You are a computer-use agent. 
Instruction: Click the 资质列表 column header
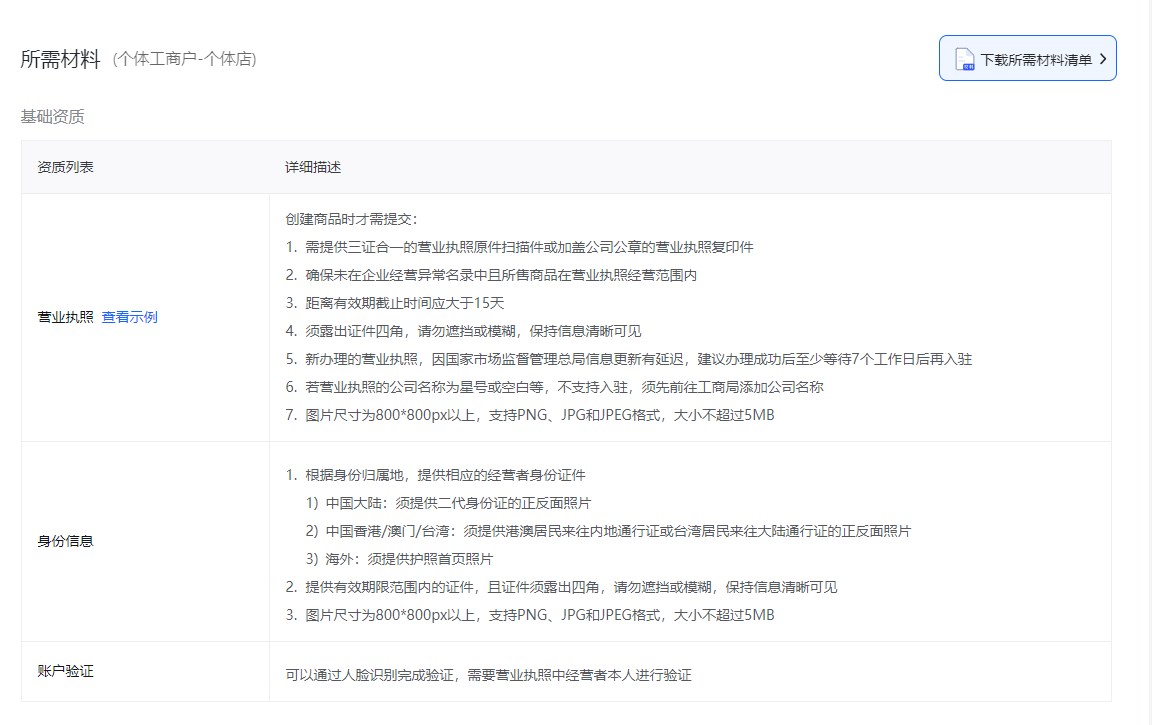(65, 167)
